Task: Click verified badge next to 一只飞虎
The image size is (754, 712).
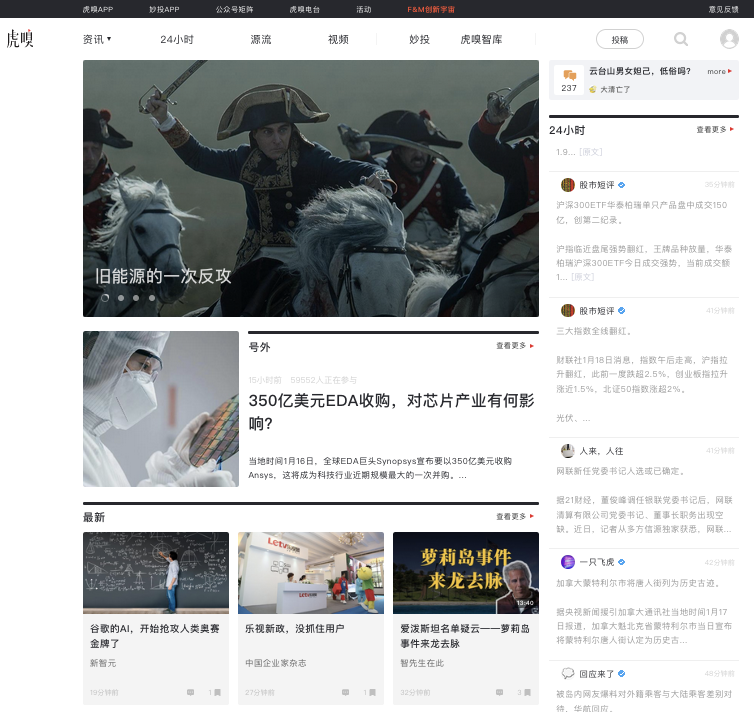Action: click(621, 562)
